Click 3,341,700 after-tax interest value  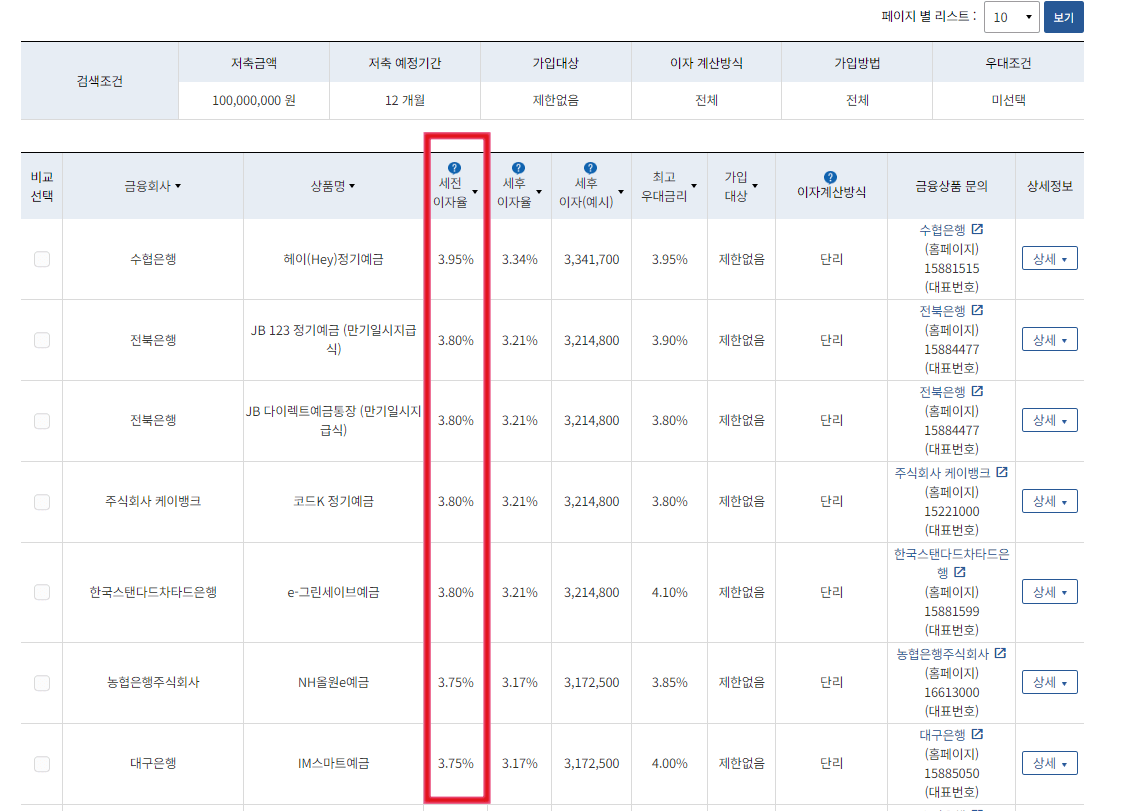click(592, 259)
